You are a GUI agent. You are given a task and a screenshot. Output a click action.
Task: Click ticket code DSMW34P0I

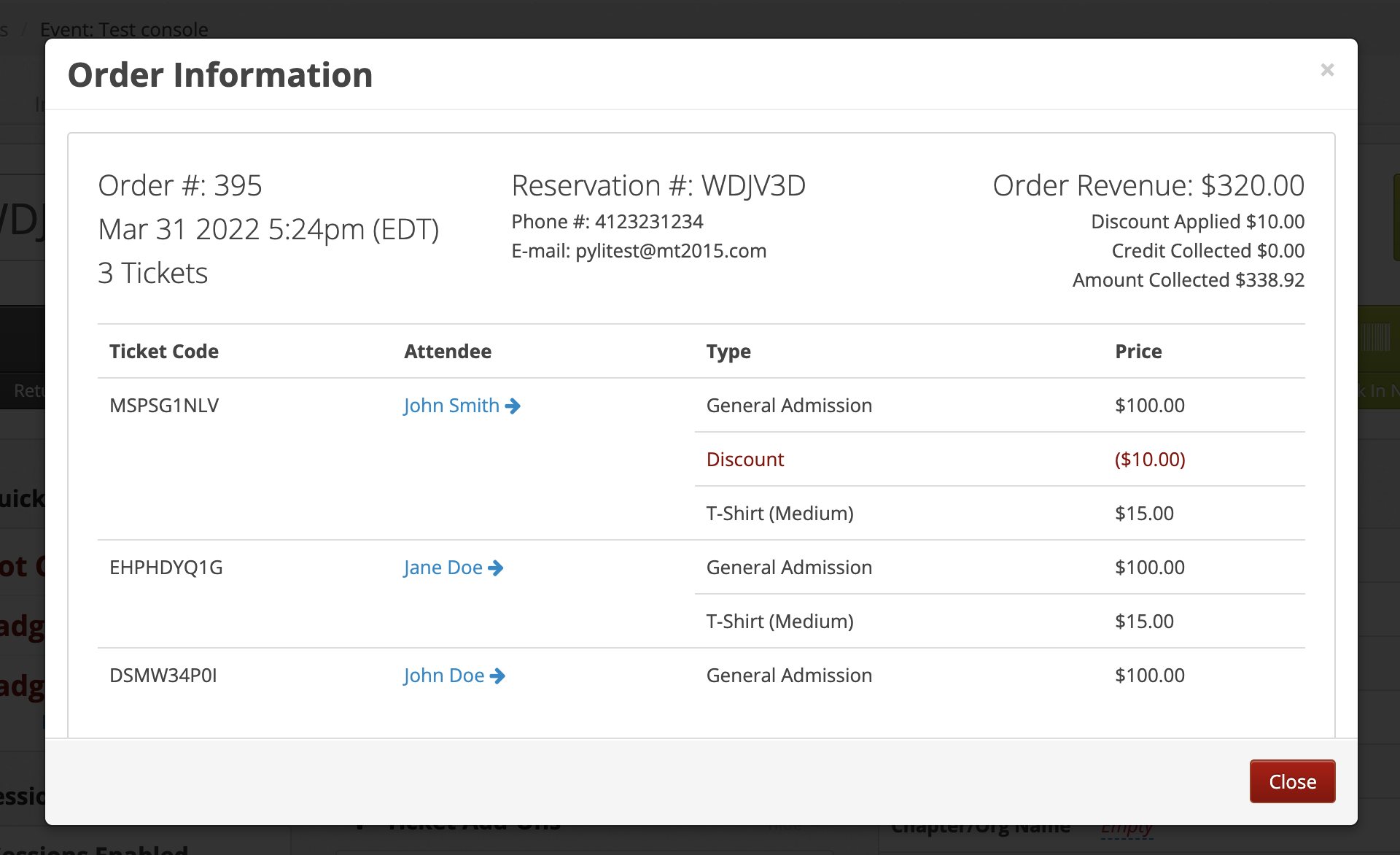coord(163,676)
